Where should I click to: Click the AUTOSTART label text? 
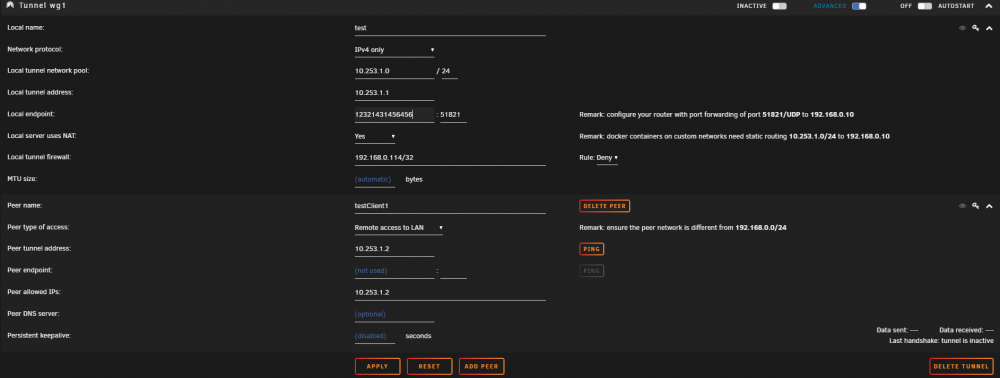(956, 6)
